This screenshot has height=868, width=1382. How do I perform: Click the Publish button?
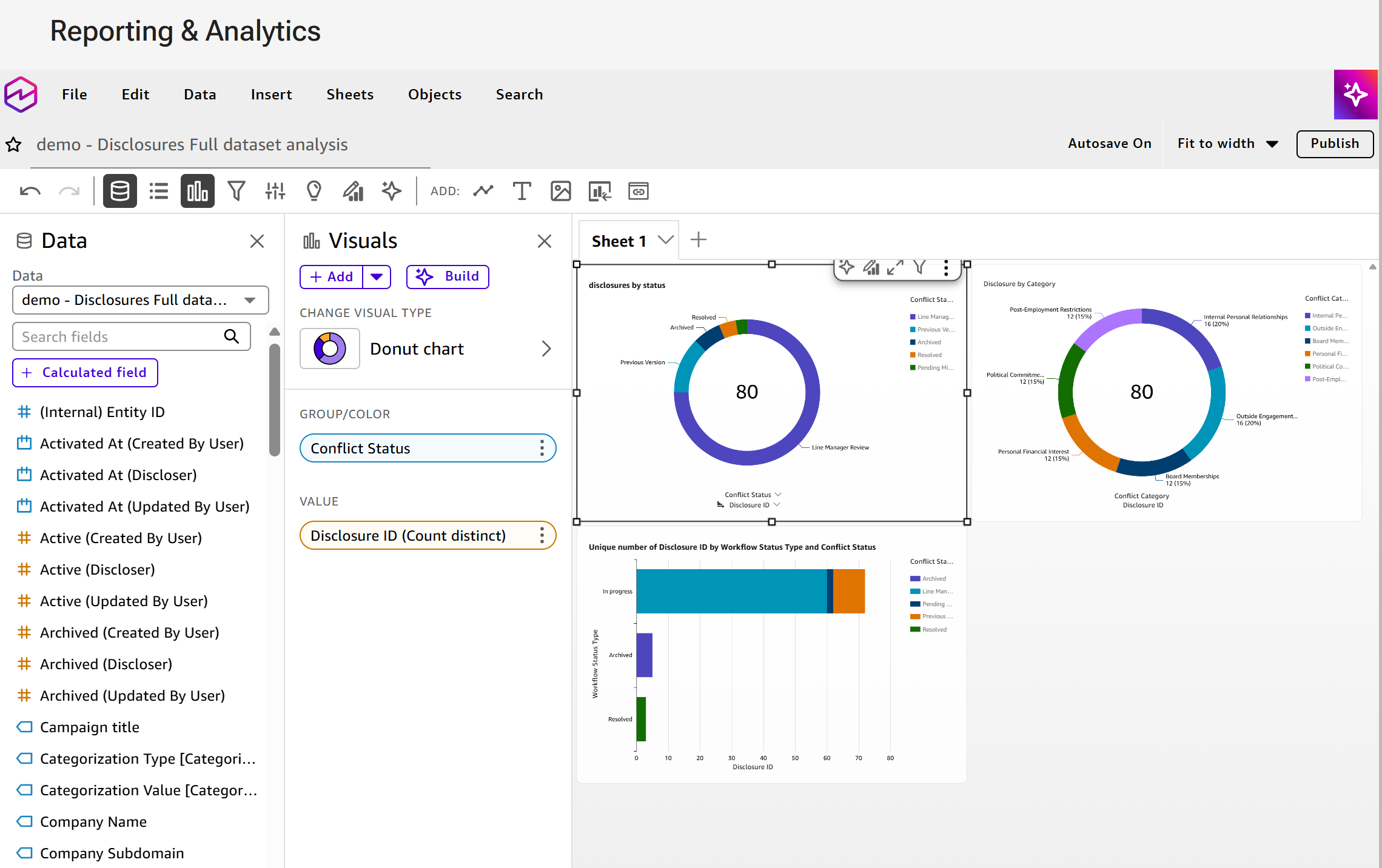tap(1335, 144)
